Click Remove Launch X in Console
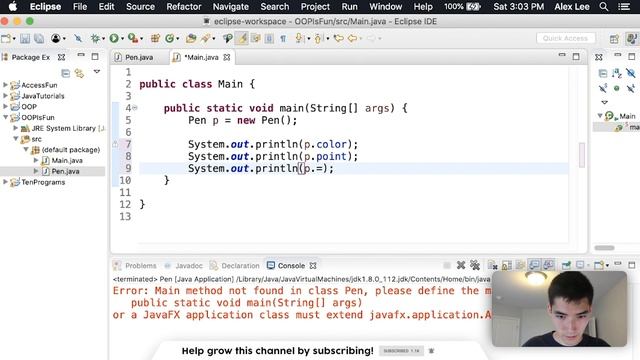640x360 pixels. (461, 265)
